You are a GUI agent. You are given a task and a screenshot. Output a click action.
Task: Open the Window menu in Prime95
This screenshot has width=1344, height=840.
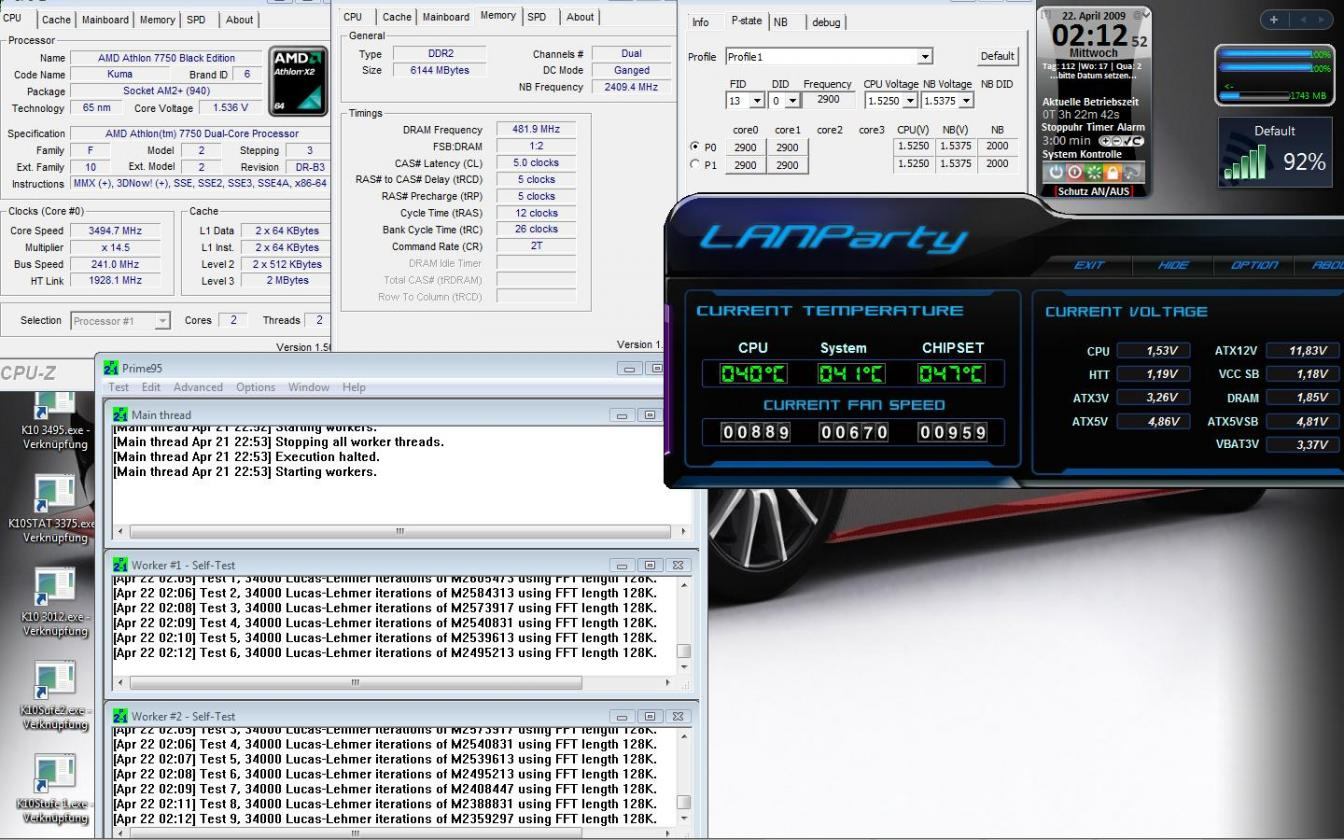[309, 387]
